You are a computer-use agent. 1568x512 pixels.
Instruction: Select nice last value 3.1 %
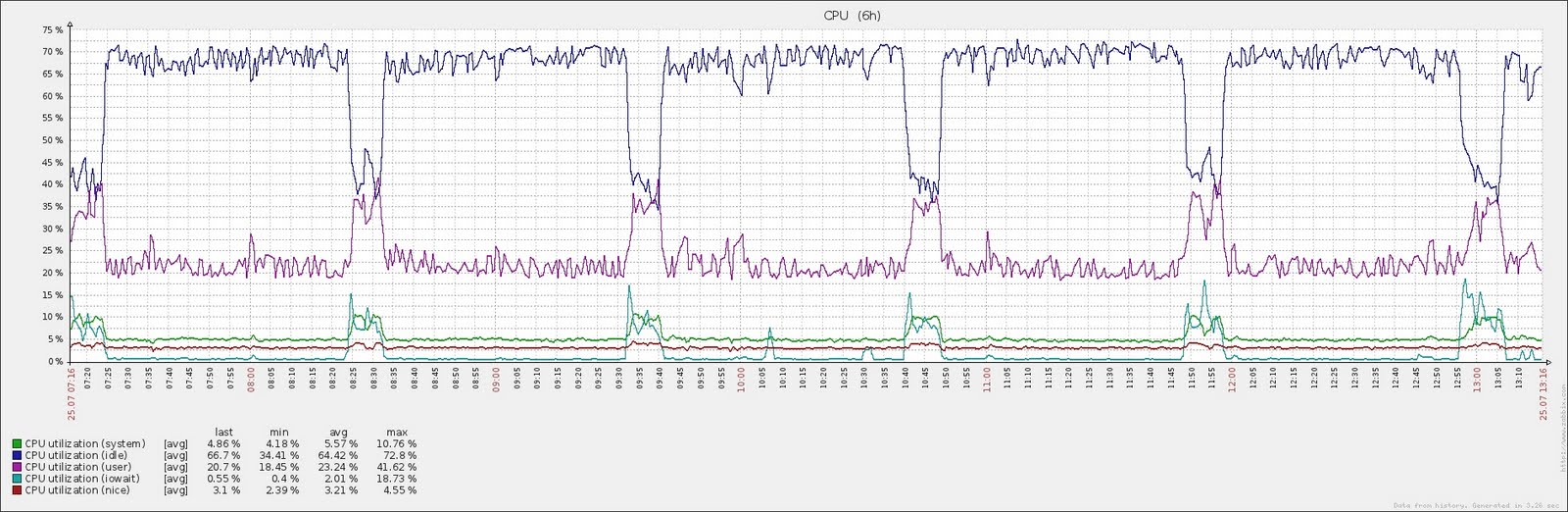226,490
